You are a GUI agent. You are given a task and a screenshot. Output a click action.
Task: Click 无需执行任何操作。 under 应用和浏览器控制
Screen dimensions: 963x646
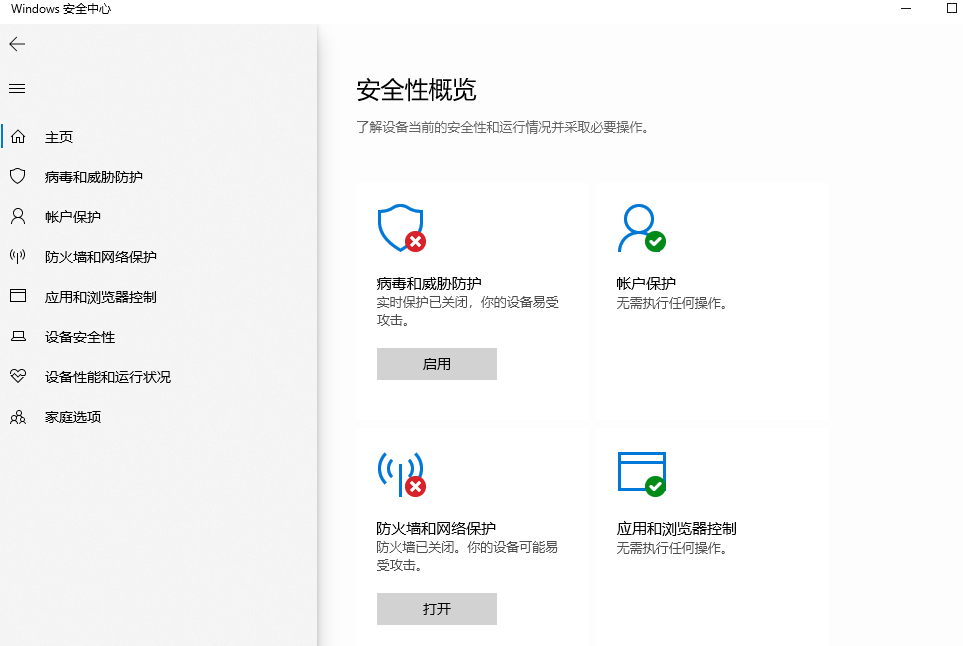672,548
